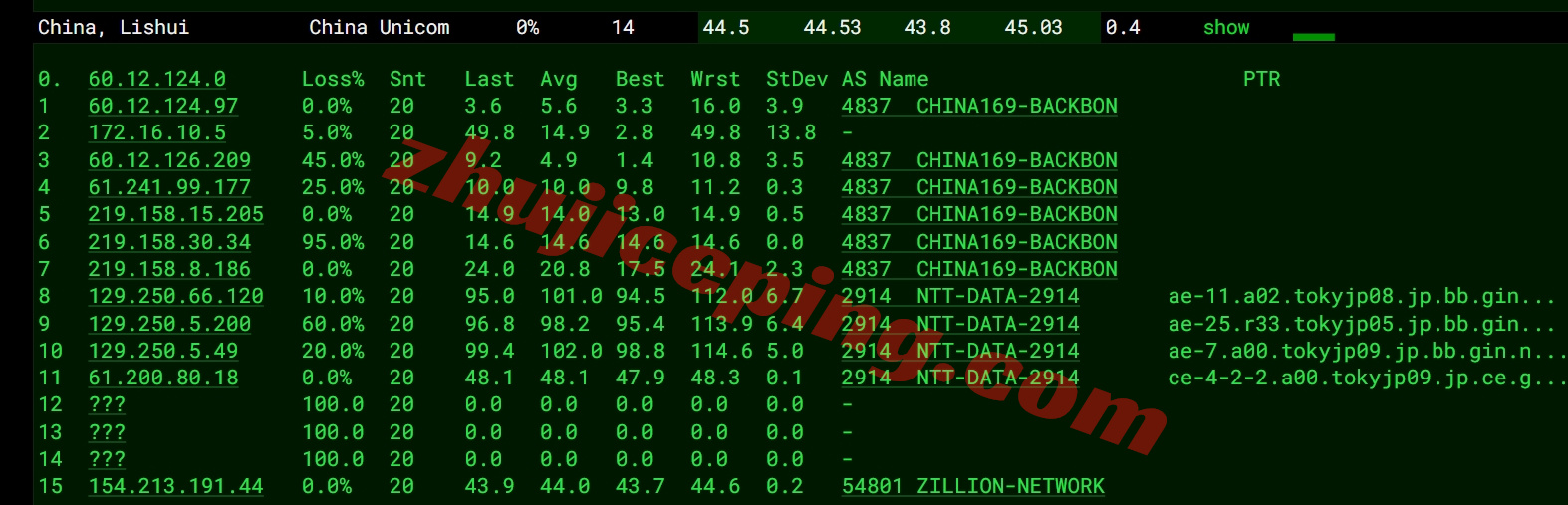
Task: Click the StDev column header
Action: pyautogui.click(x=797, y=79)
